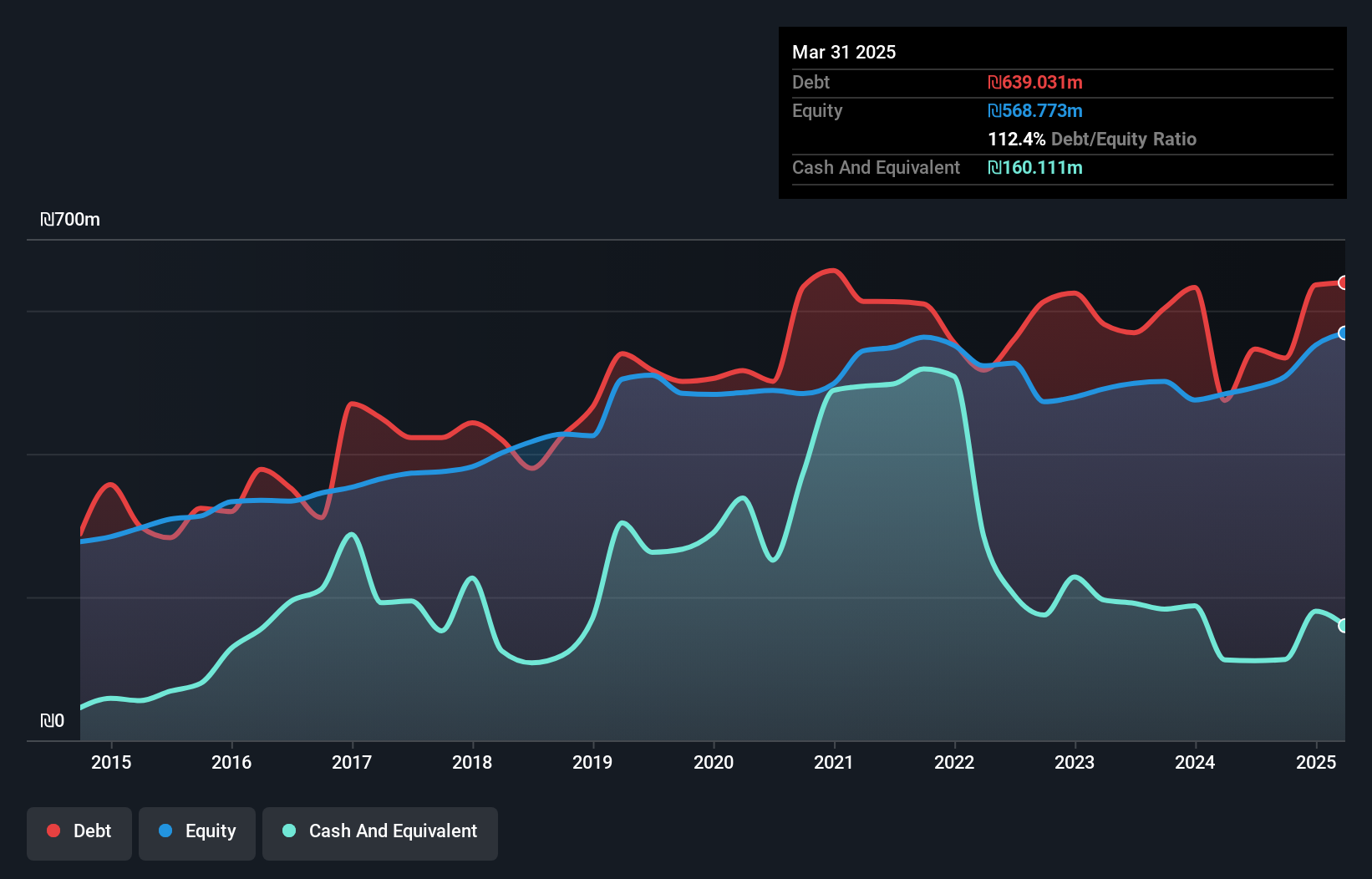1372x879 pixels.
Task: Click the ₪568.773m equity value
Action: click(1035, 110)
